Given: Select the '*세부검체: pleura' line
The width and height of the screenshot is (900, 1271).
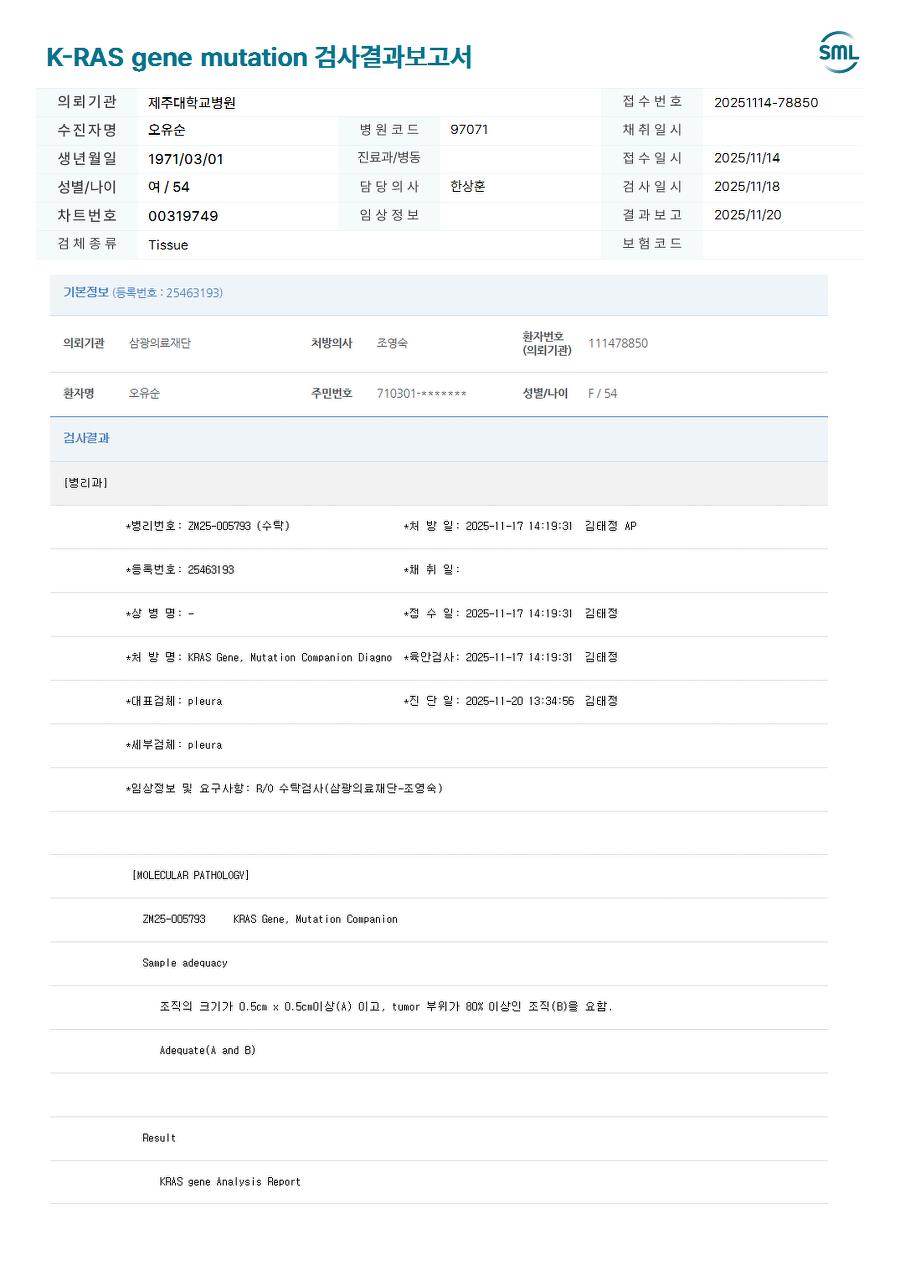Looking at the screenshot, I should [x=174, y=745].
